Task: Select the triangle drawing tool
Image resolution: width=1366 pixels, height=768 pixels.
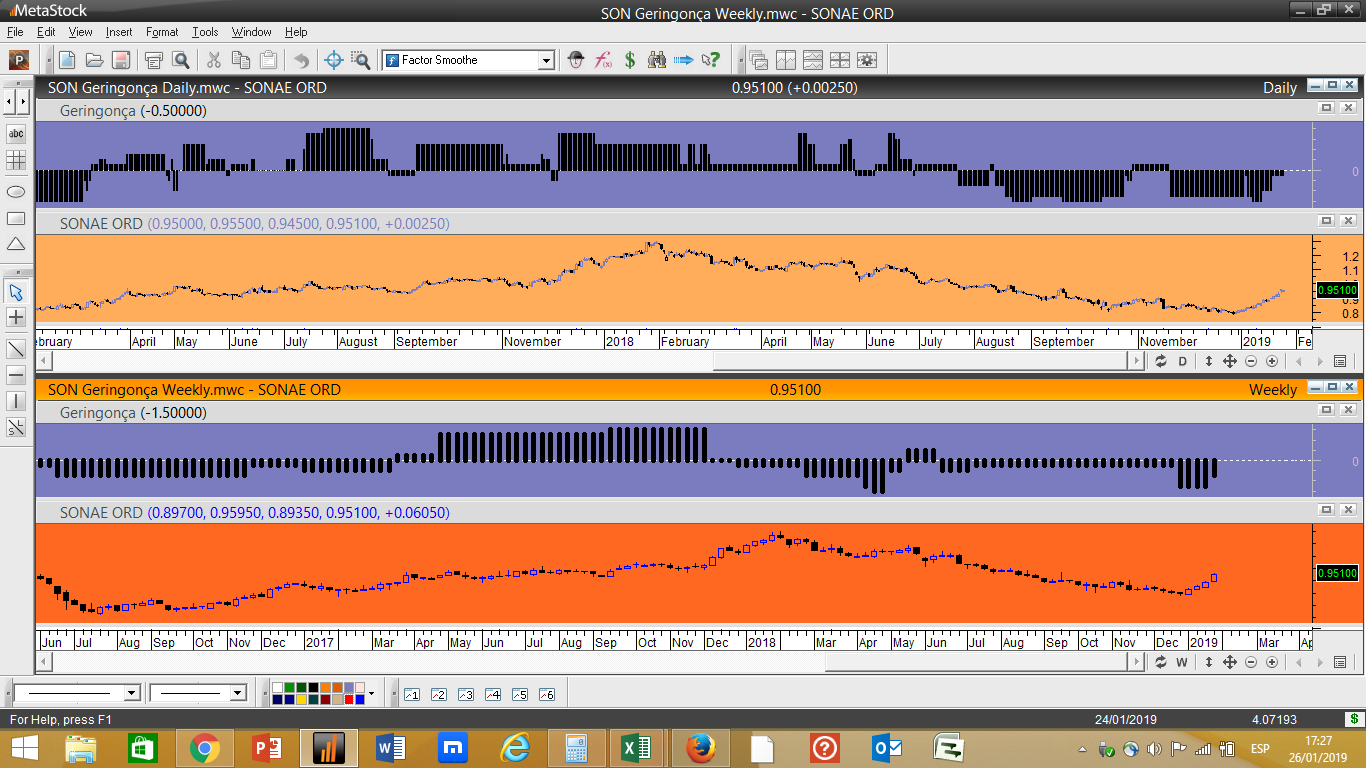Action: click(x=16, y=244)
